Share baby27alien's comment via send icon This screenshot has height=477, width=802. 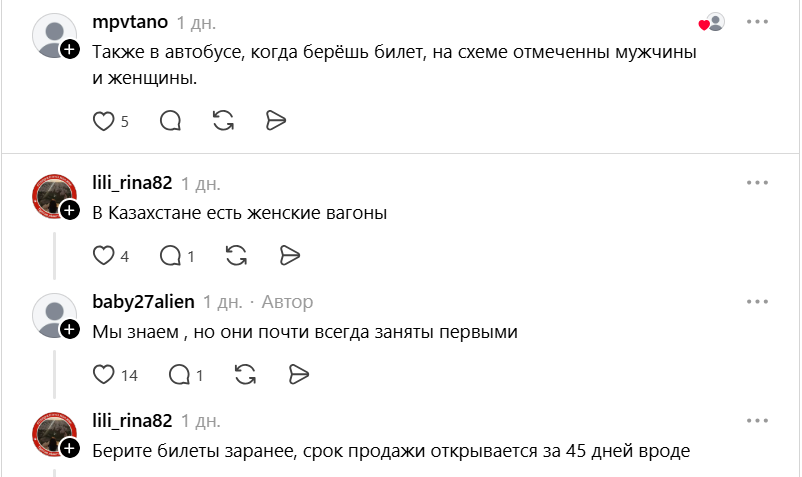click(x=299, y=375)
